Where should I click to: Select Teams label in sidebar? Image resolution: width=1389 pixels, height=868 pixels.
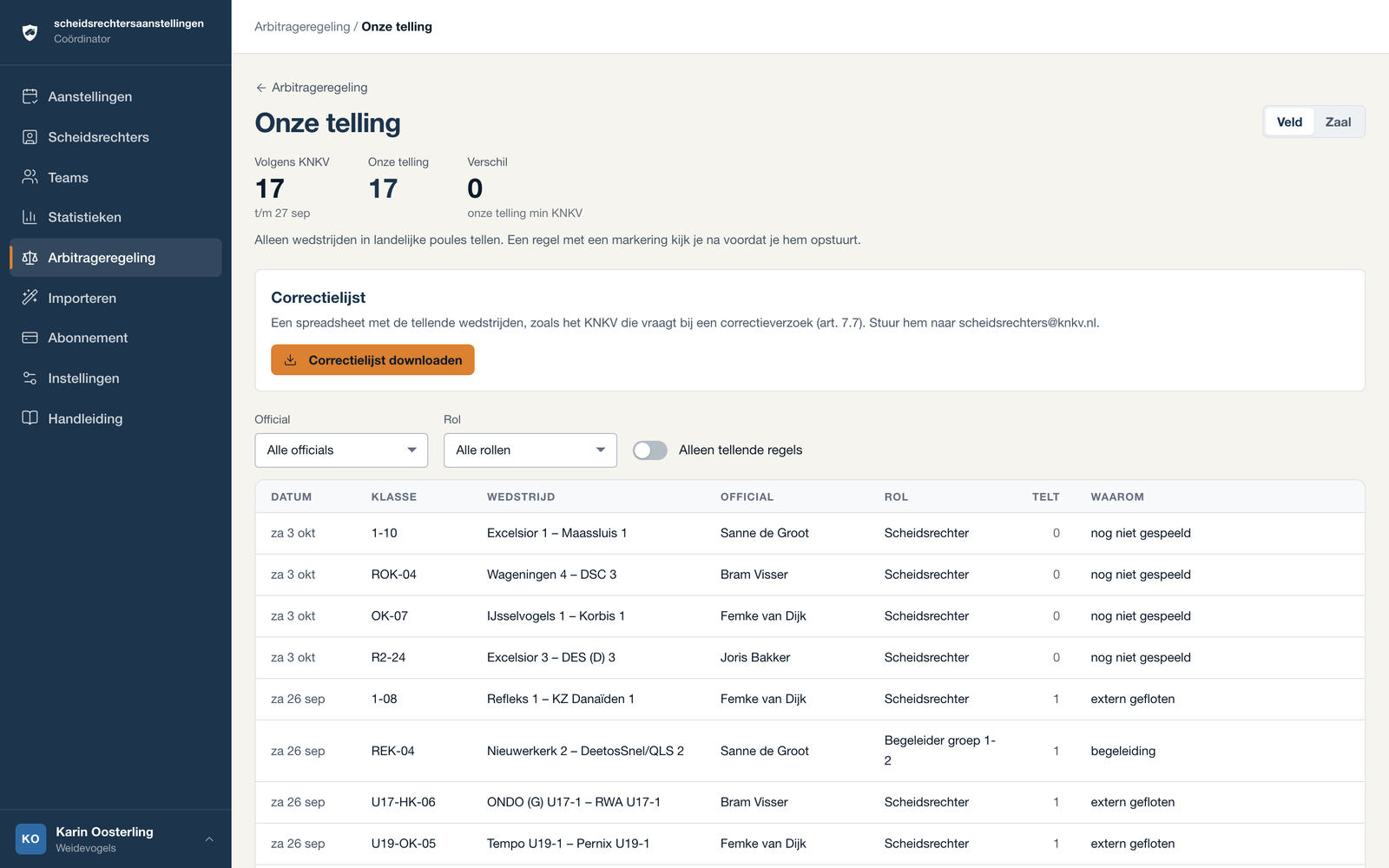pos(68,177)
